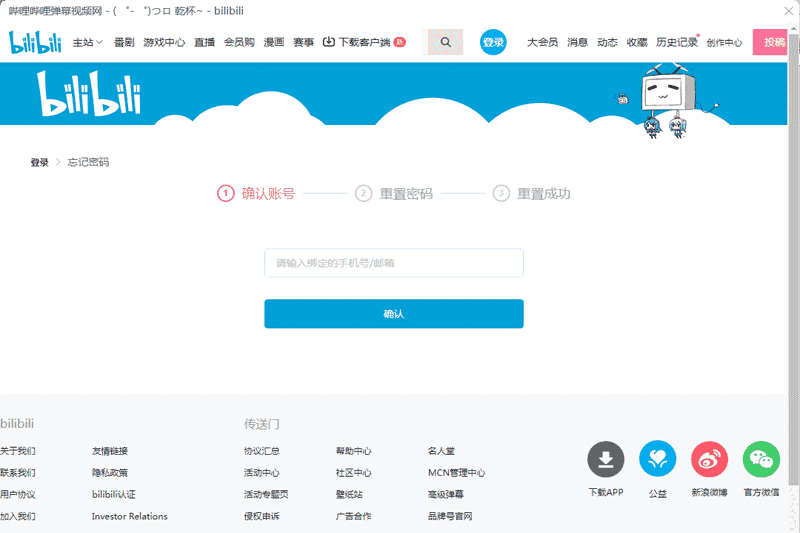Open the 赛事 section
Viewport: 800px width, 533px height.
(304, 42)
